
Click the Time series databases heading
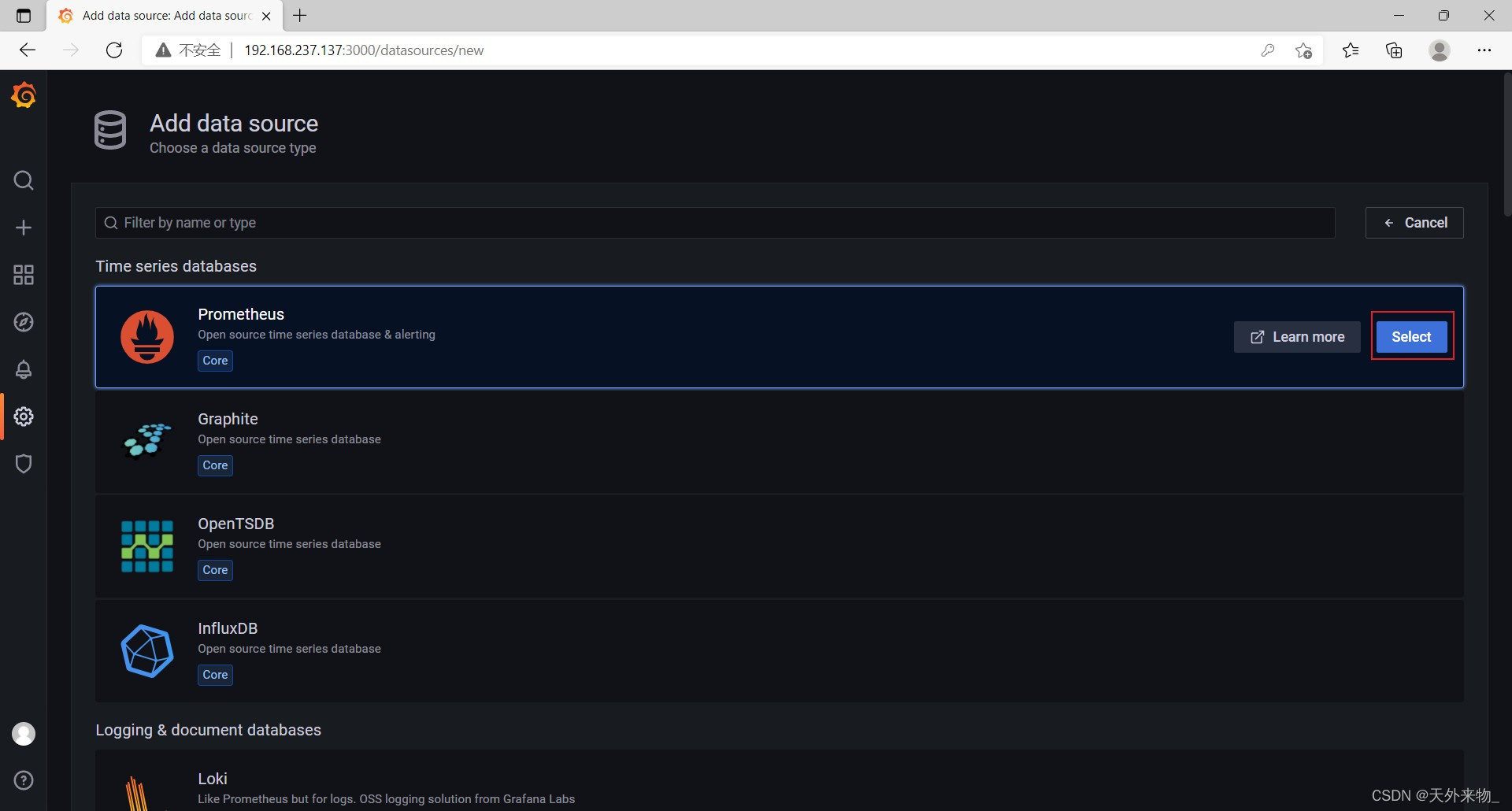click(176, 266)
